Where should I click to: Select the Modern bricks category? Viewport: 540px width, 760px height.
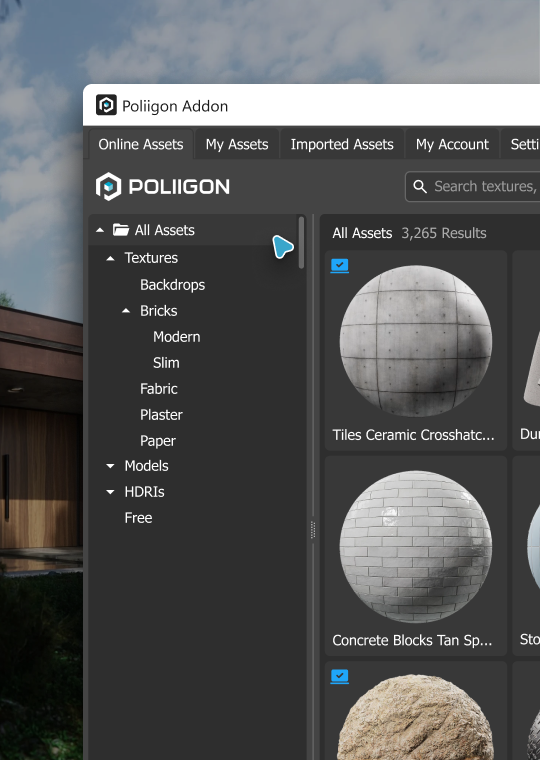tap(176, 337)
